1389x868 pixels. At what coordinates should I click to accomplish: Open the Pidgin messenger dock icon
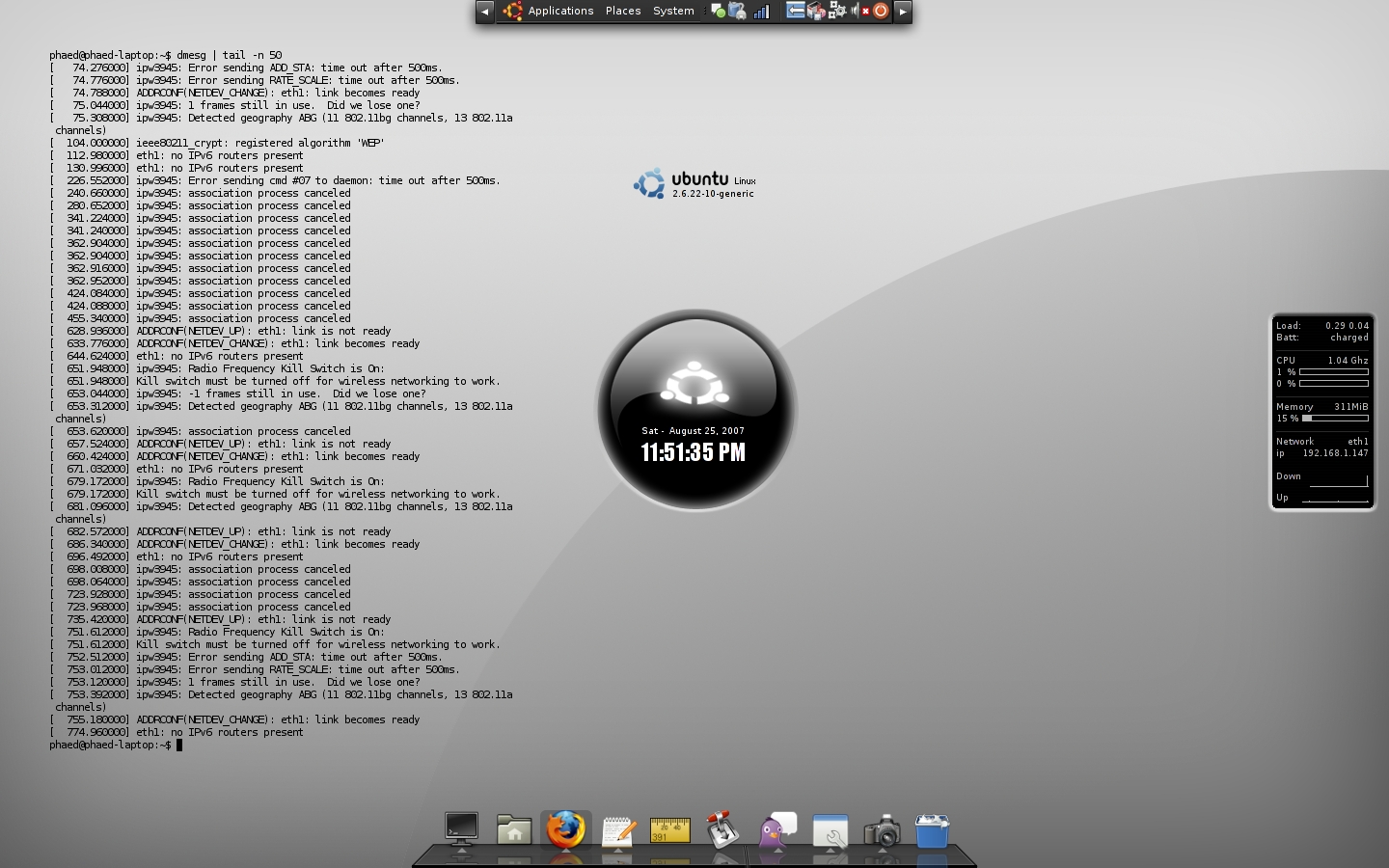776,831
